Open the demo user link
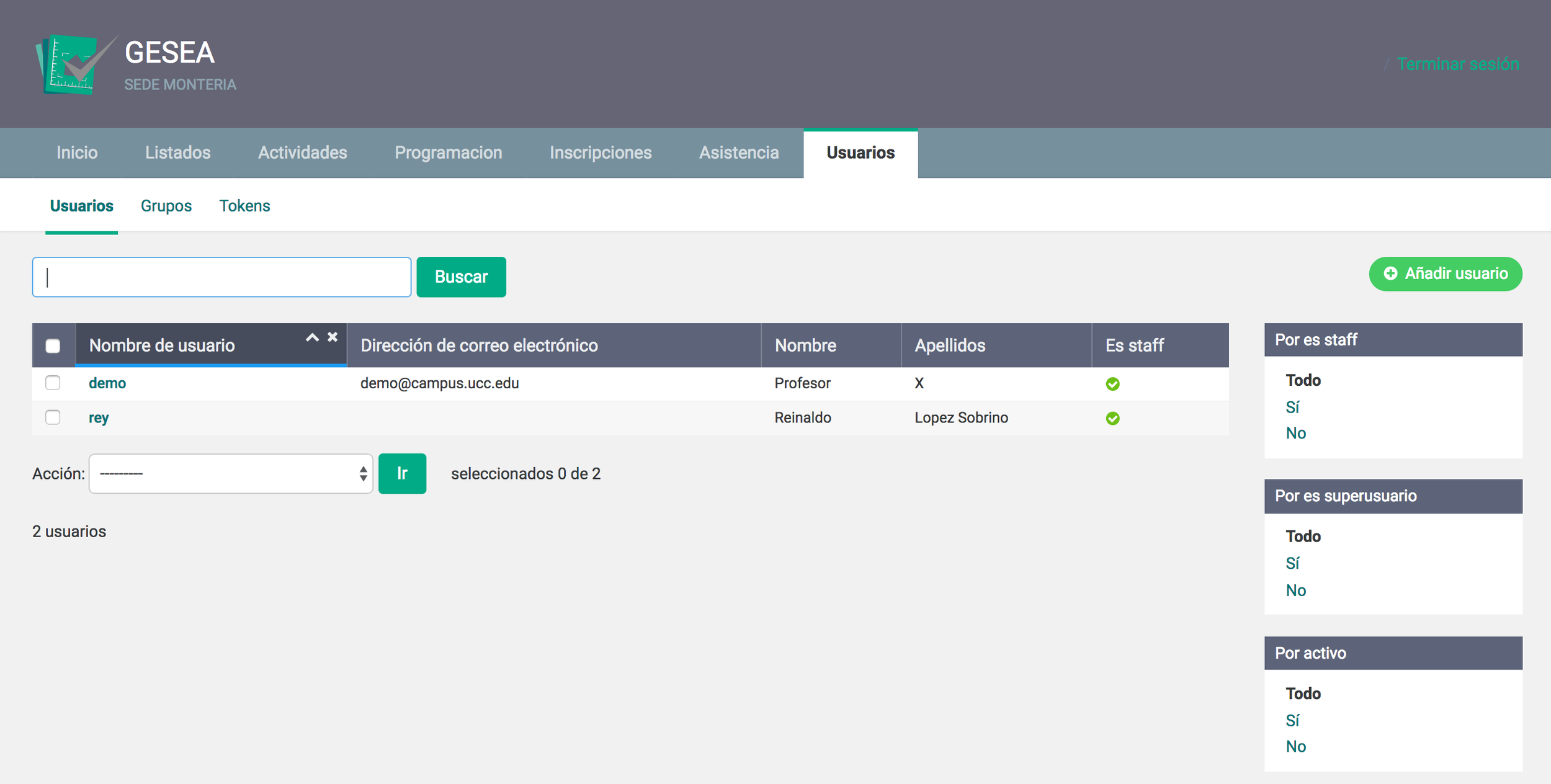Image resolution: width=1551 pixels, height=784 pixels. [107, 383]
